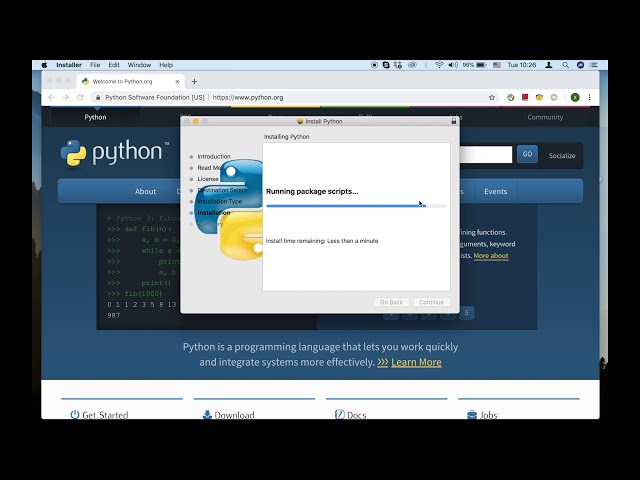Open the Installer app menu
This screenshot has width=640, height=480.
pos(69,65)
